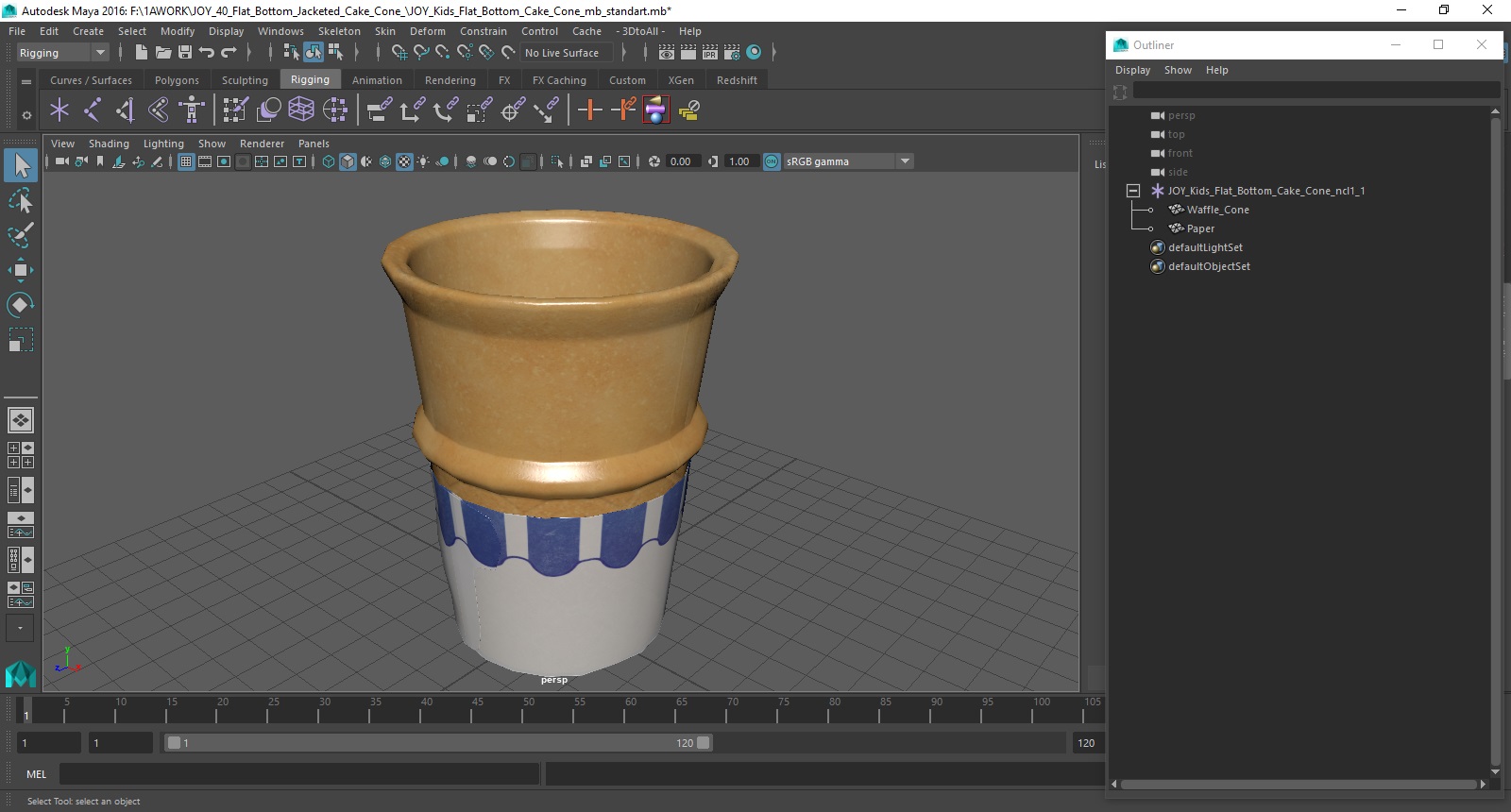
Task: Switch to the Animation shelf tab
Action: [377, 80]
